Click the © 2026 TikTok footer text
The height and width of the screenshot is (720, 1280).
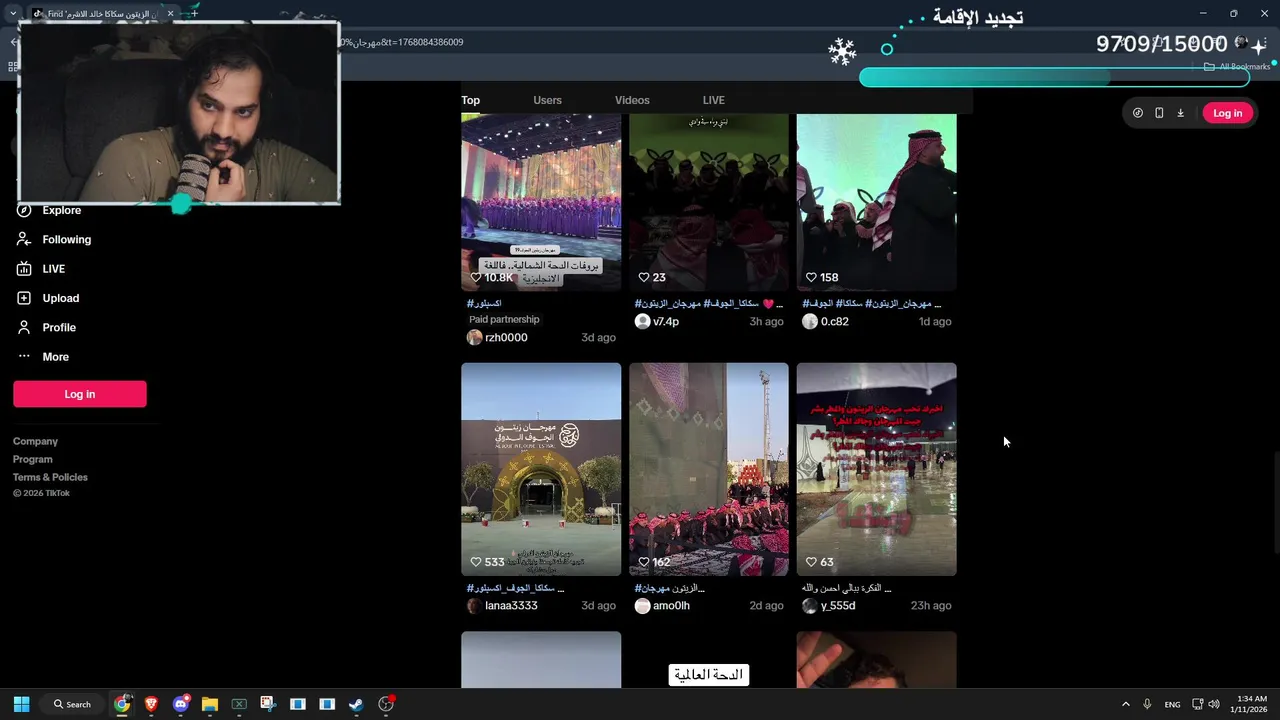[41, 493]
